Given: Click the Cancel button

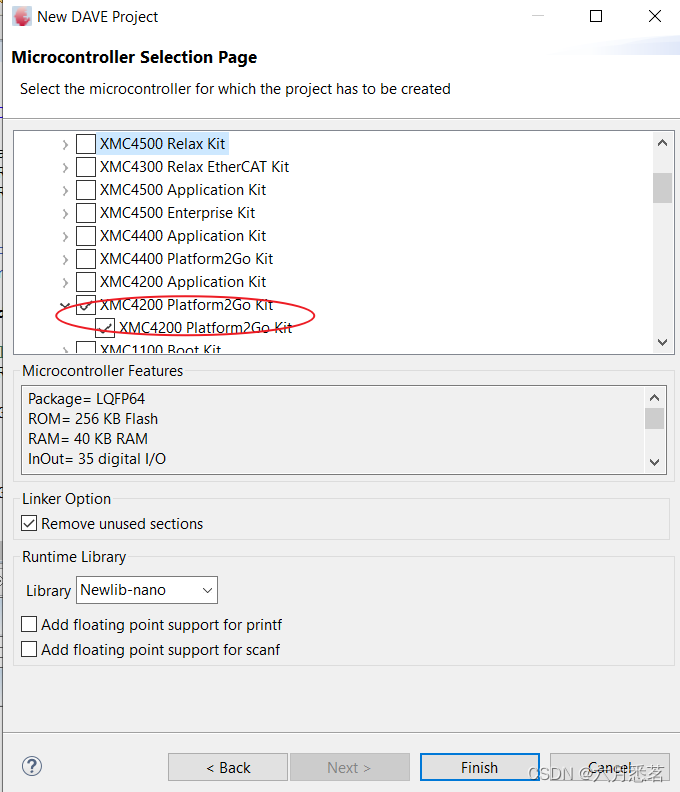Looking at the screenshot, I should [610, 767].
